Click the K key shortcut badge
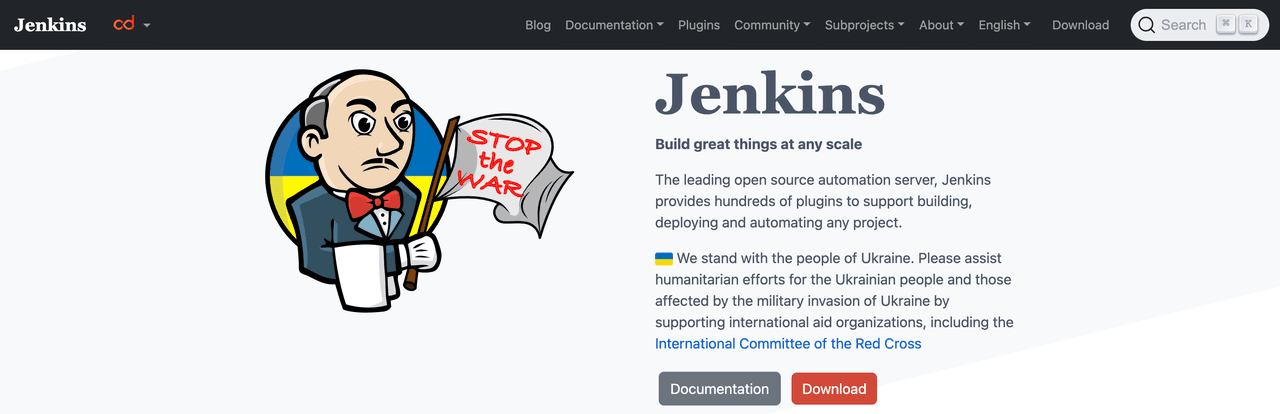1280x414 pixels. point(1246,25)
